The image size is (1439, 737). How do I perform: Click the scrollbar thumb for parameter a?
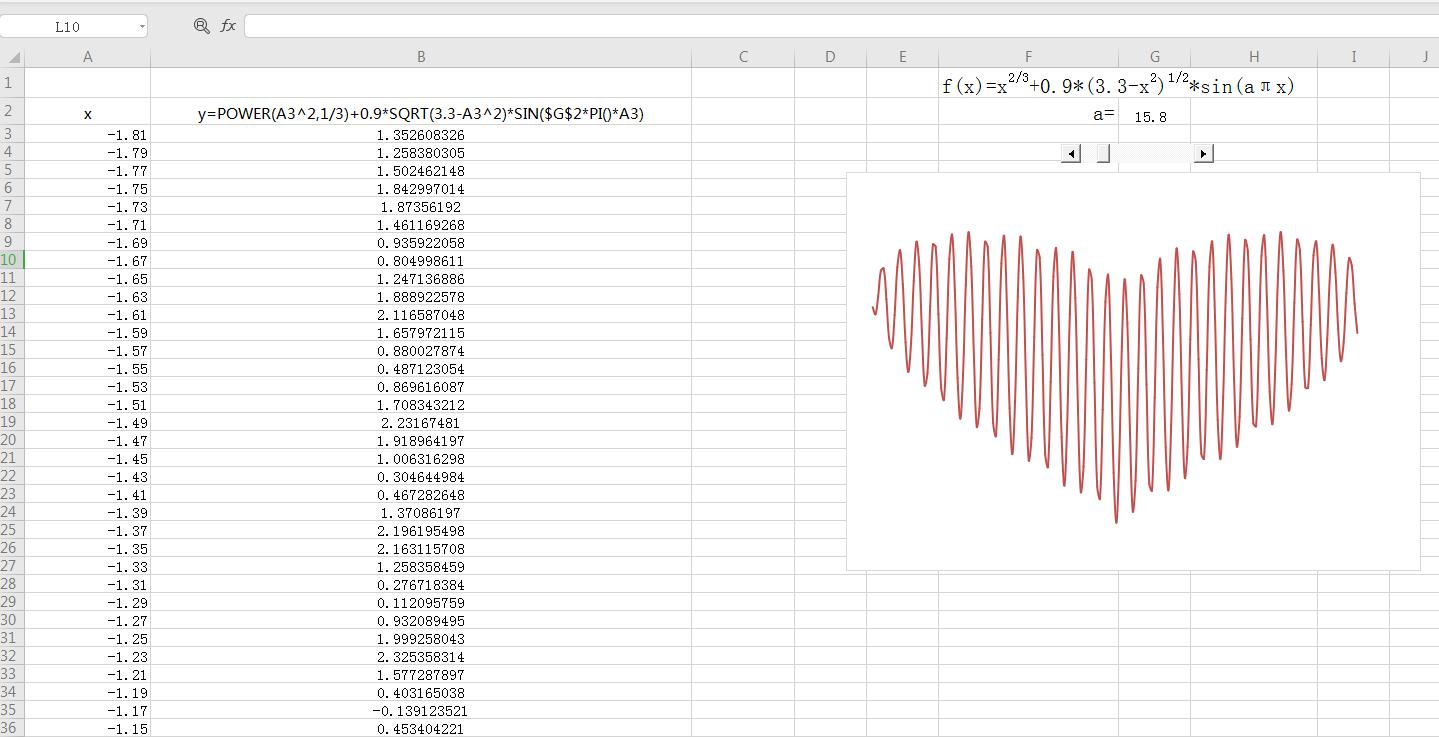tap(1103, 153)
